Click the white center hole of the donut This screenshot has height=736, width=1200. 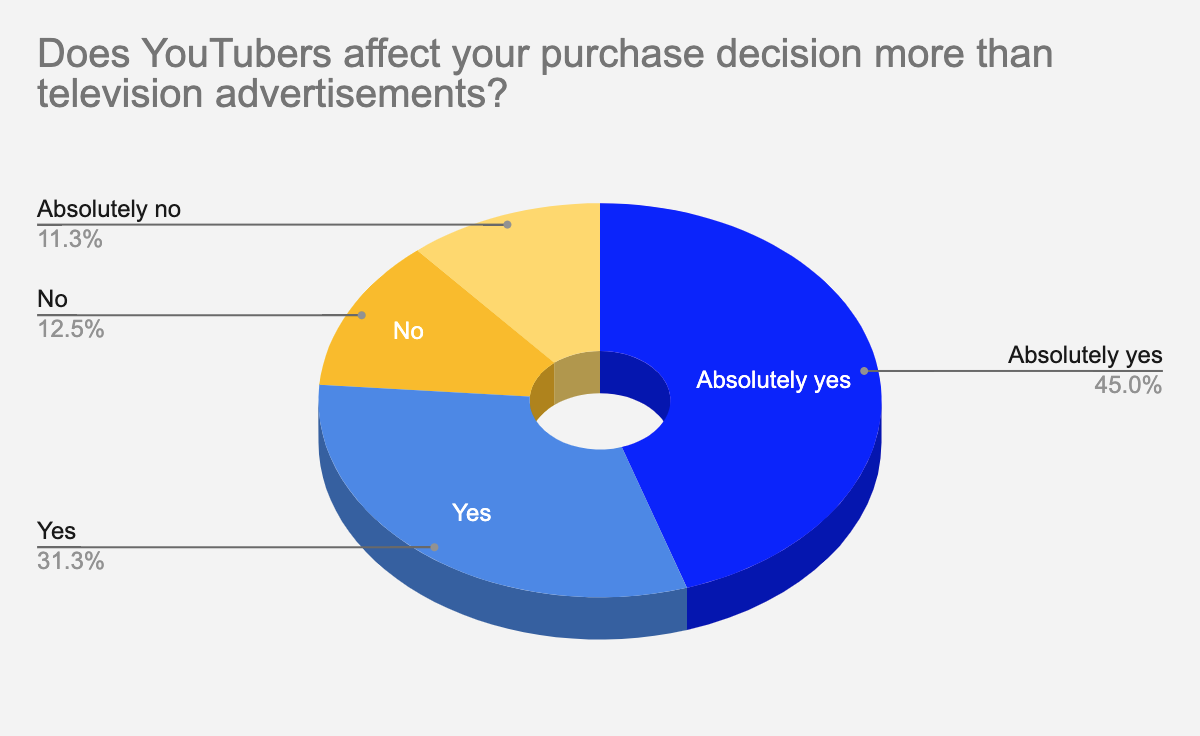[x=601, y=419]
